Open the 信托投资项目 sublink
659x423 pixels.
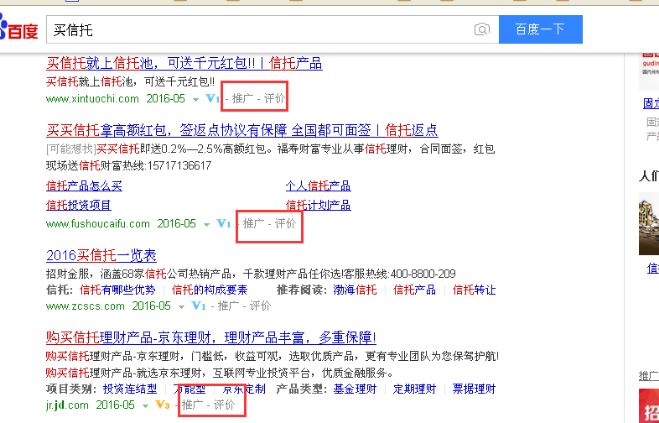coord(79,205)
